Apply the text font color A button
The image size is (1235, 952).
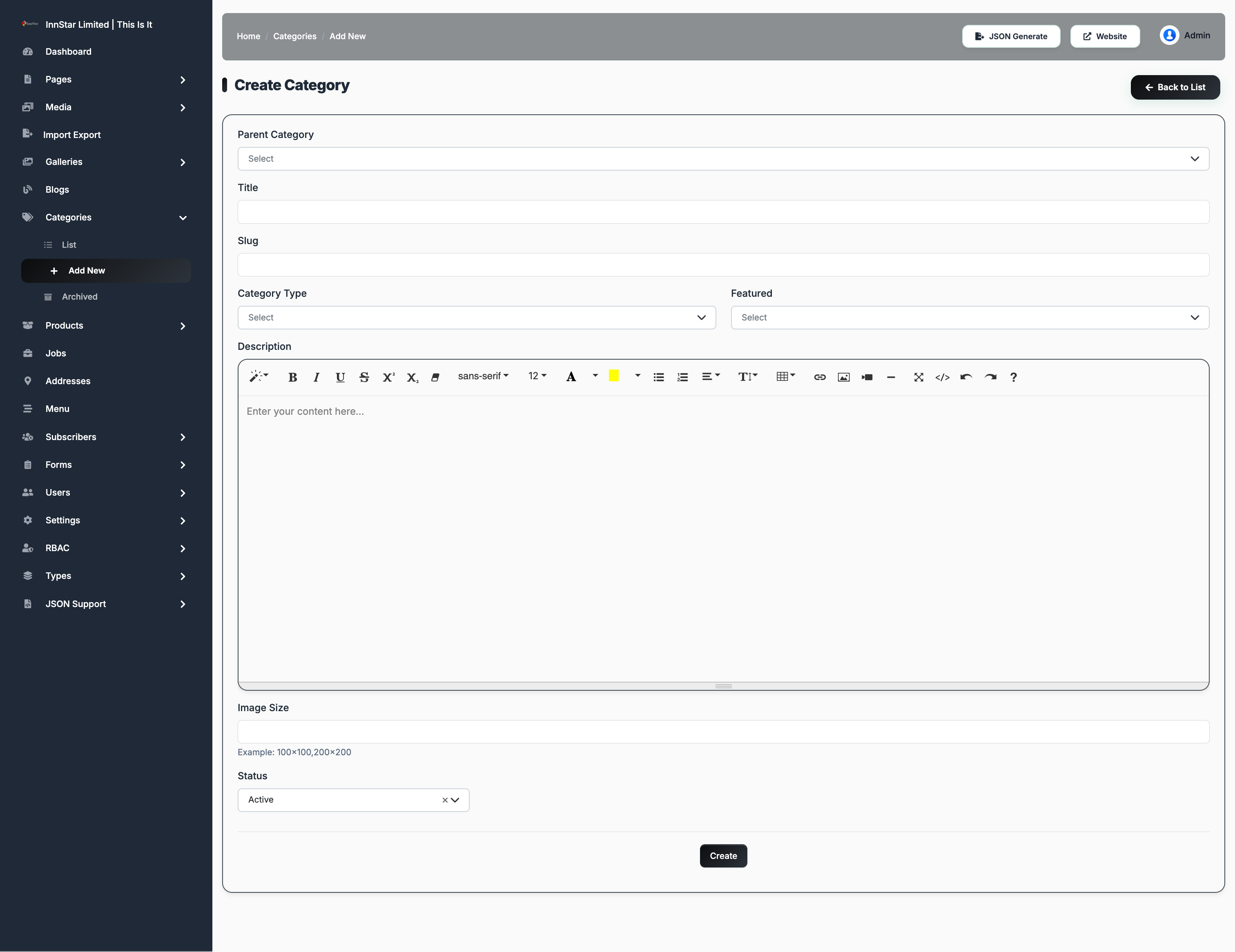coord(571,377)
